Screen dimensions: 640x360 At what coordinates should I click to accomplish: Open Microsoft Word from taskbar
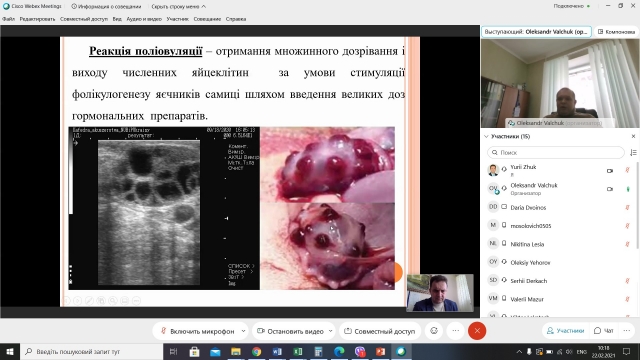point(277,351)
